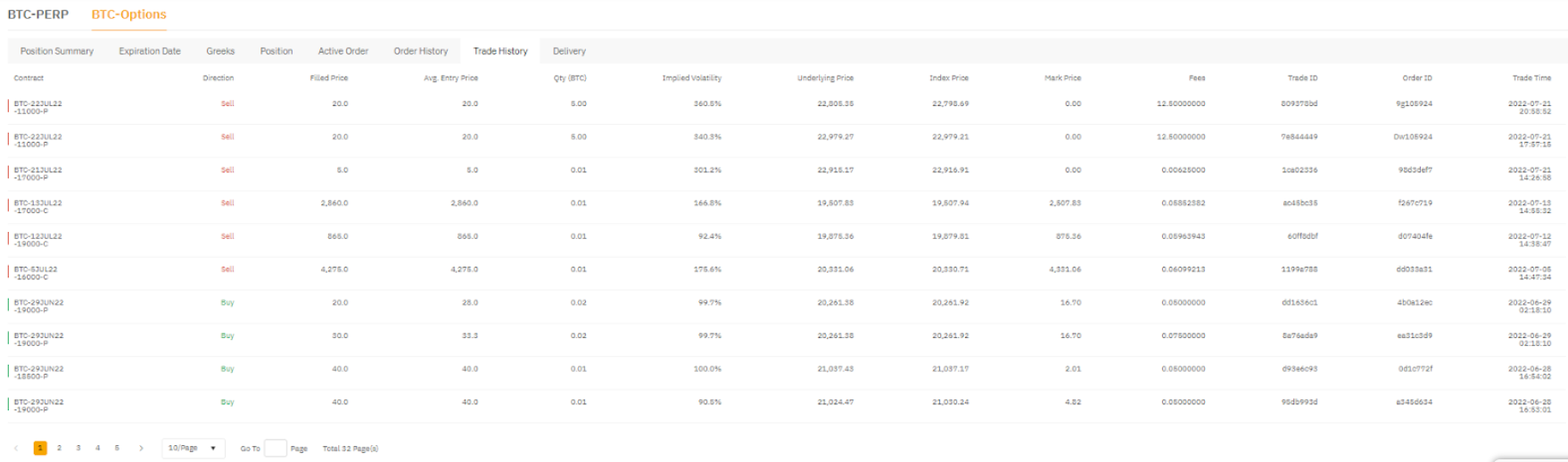Switch to the Greeks tab
The width and height of the screenshot is (1568, 462).
[x=220, y=51]
